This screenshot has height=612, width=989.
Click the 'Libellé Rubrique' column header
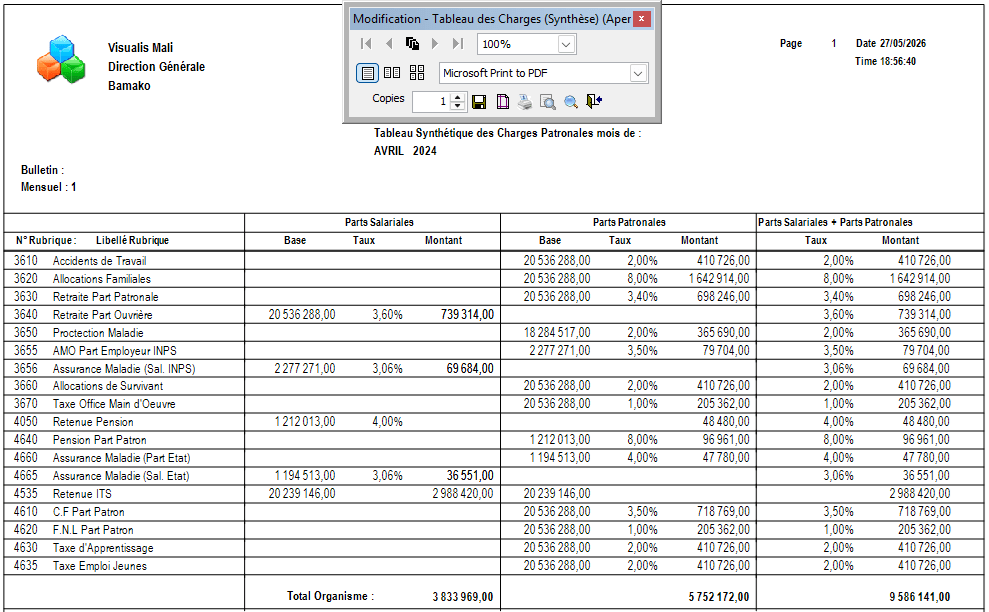132,240
